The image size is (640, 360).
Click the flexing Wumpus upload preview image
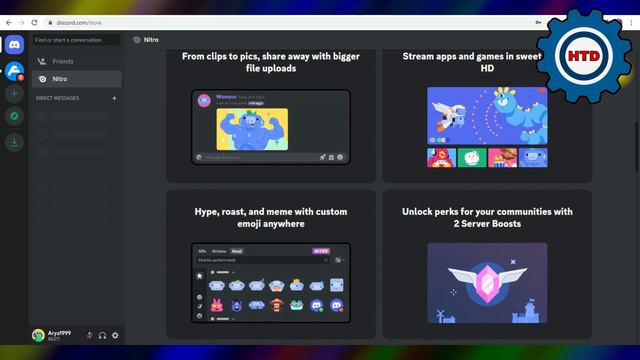coord(252,129)
